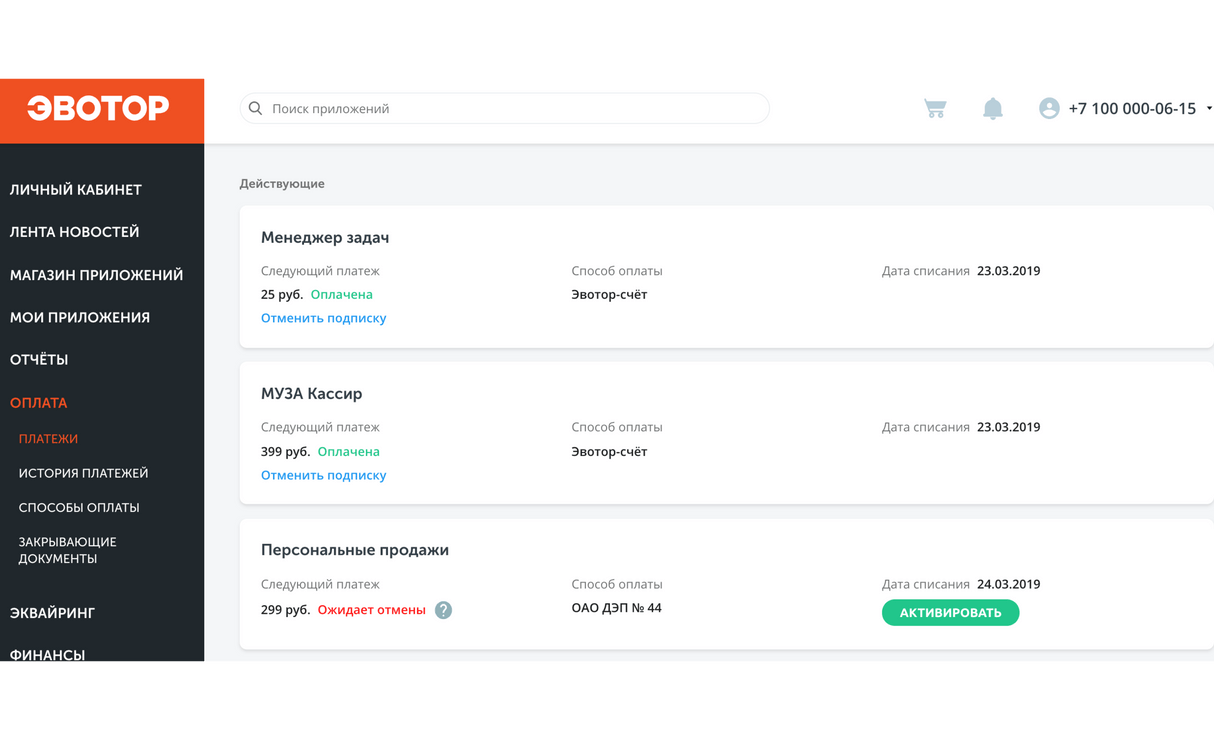Click the '25 руб.' payment amount
This screenshot has width=1214, height=740.
282,295
